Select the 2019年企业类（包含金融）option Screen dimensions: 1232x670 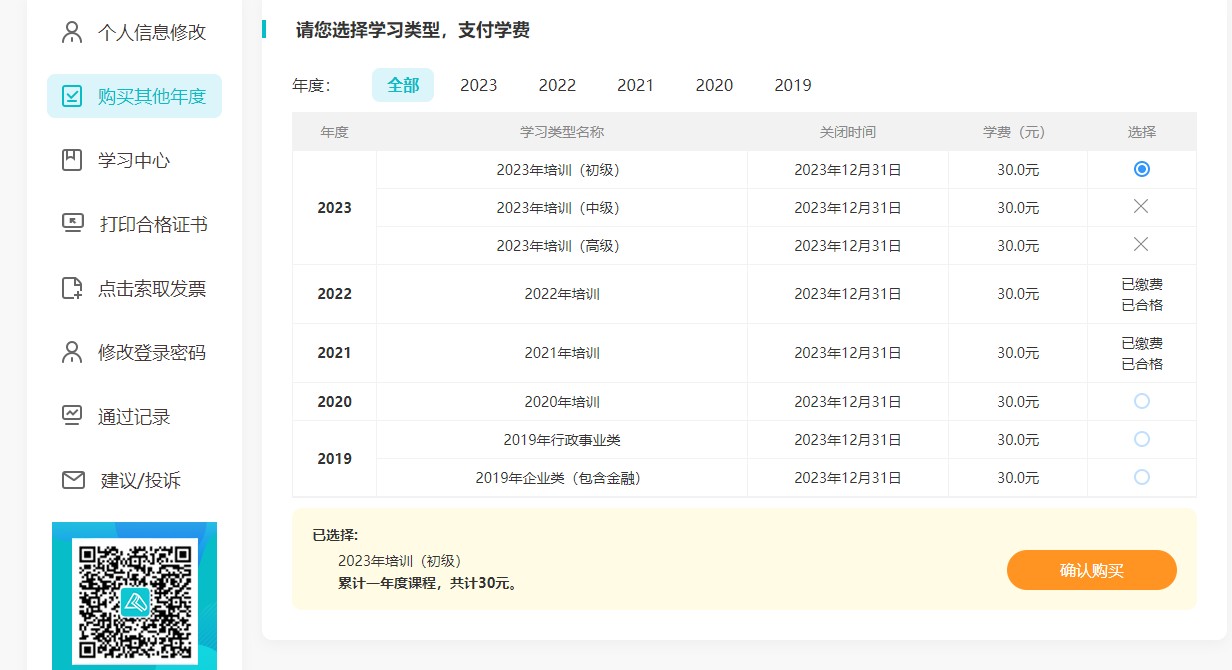coord(1141,478)
